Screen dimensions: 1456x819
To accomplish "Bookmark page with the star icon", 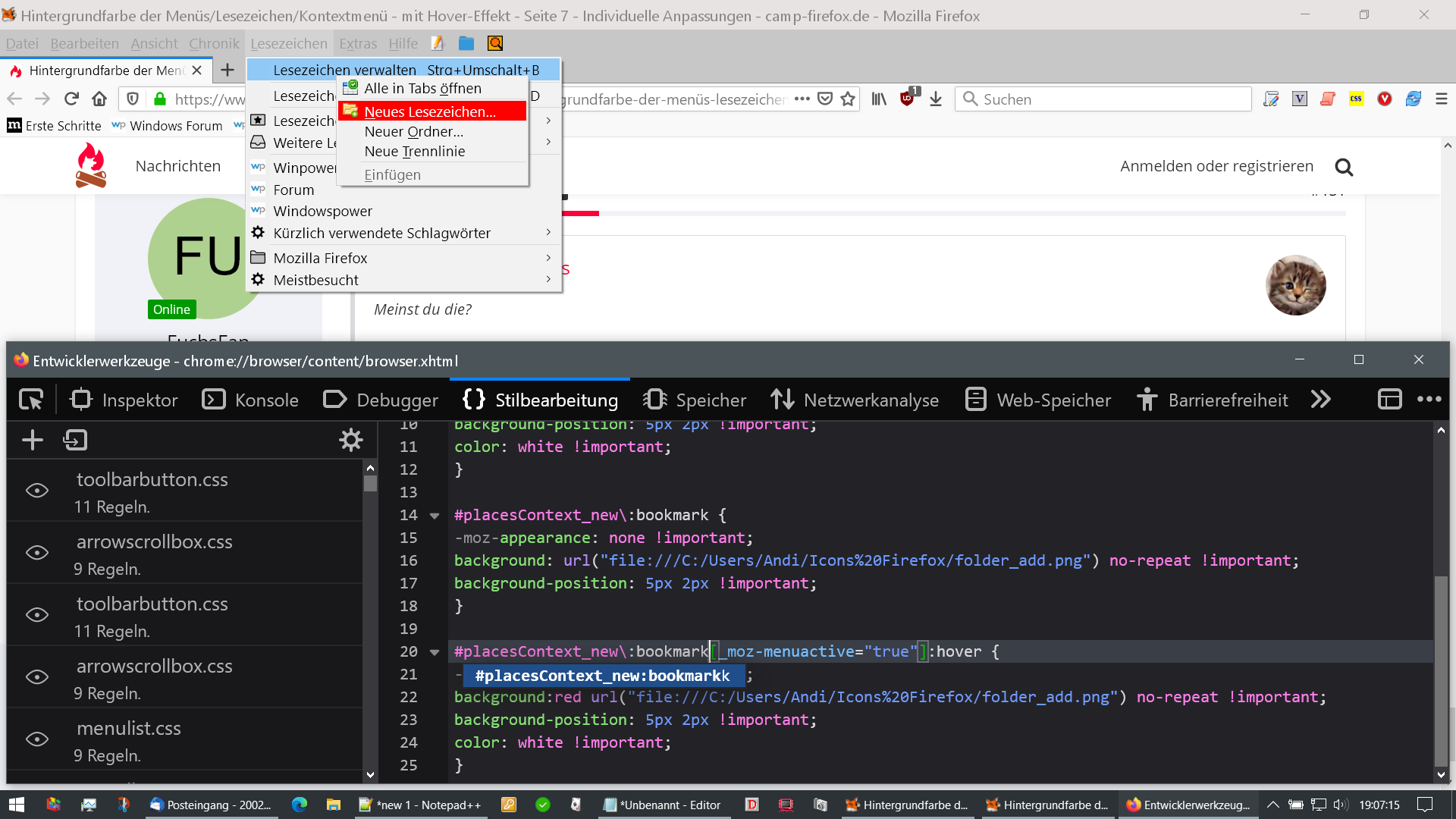I will [x=848, y=99].
